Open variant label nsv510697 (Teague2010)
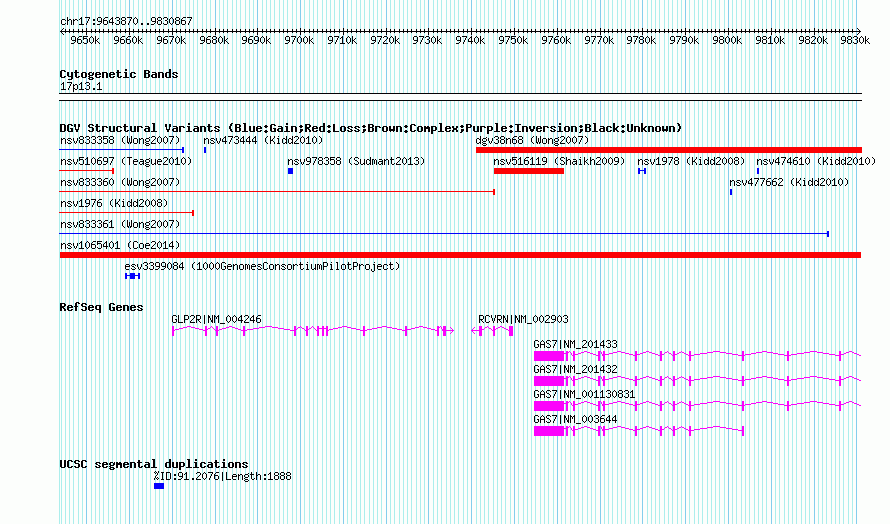The width and height of the screenshot is (890, 524). 126,161
